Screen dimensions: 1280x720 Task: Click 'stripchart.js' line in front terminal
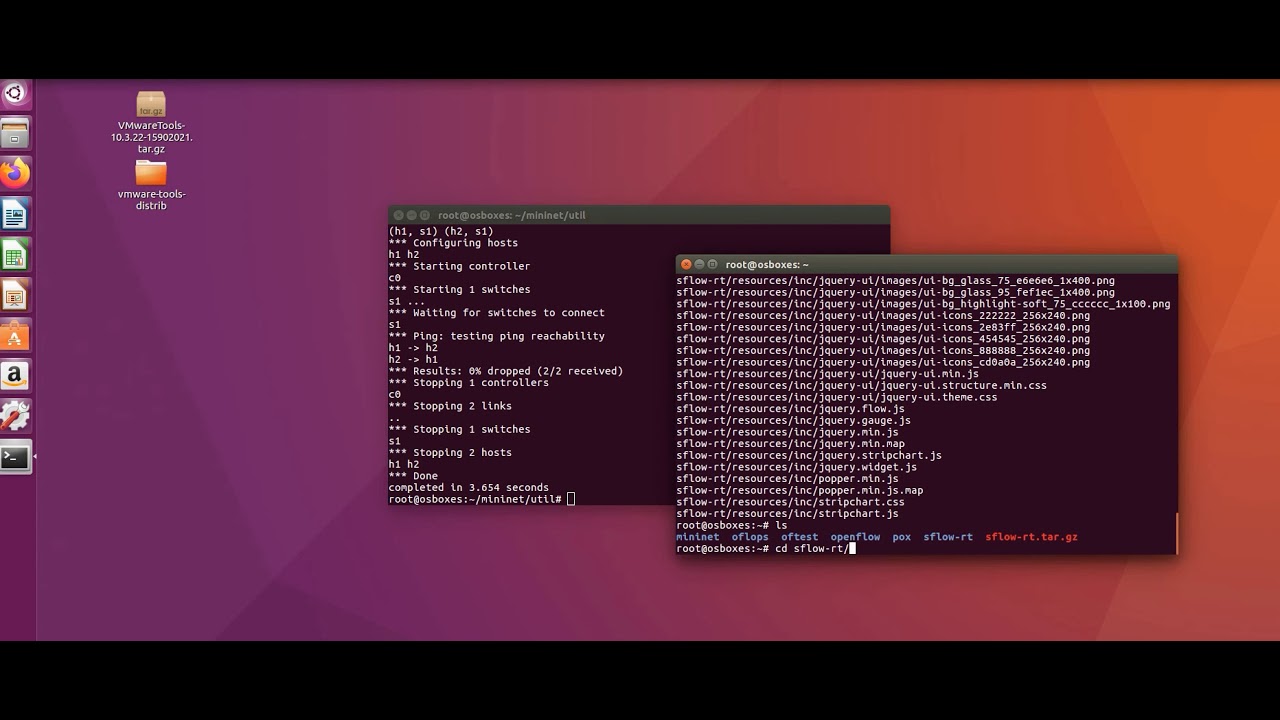pyautogui.click(x=787, y=514)
